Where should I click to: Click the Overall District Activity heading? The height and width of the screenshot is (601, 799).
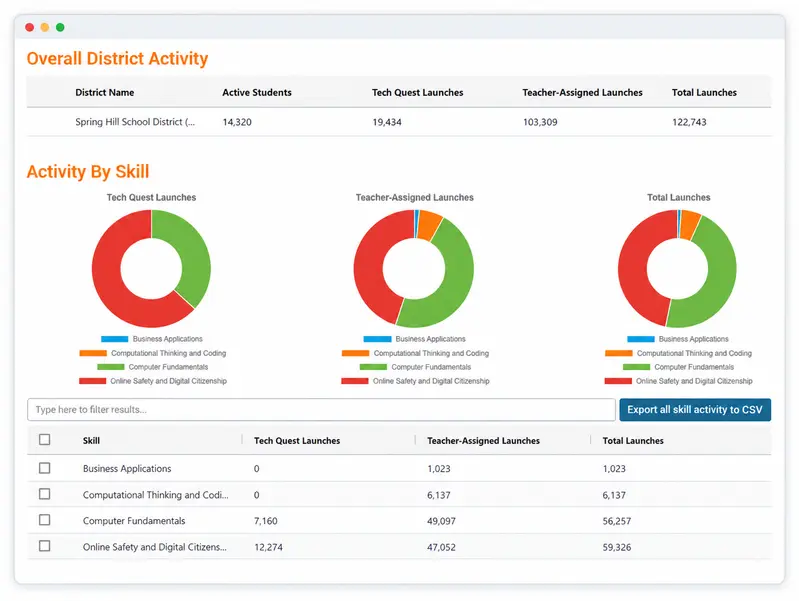117,59
